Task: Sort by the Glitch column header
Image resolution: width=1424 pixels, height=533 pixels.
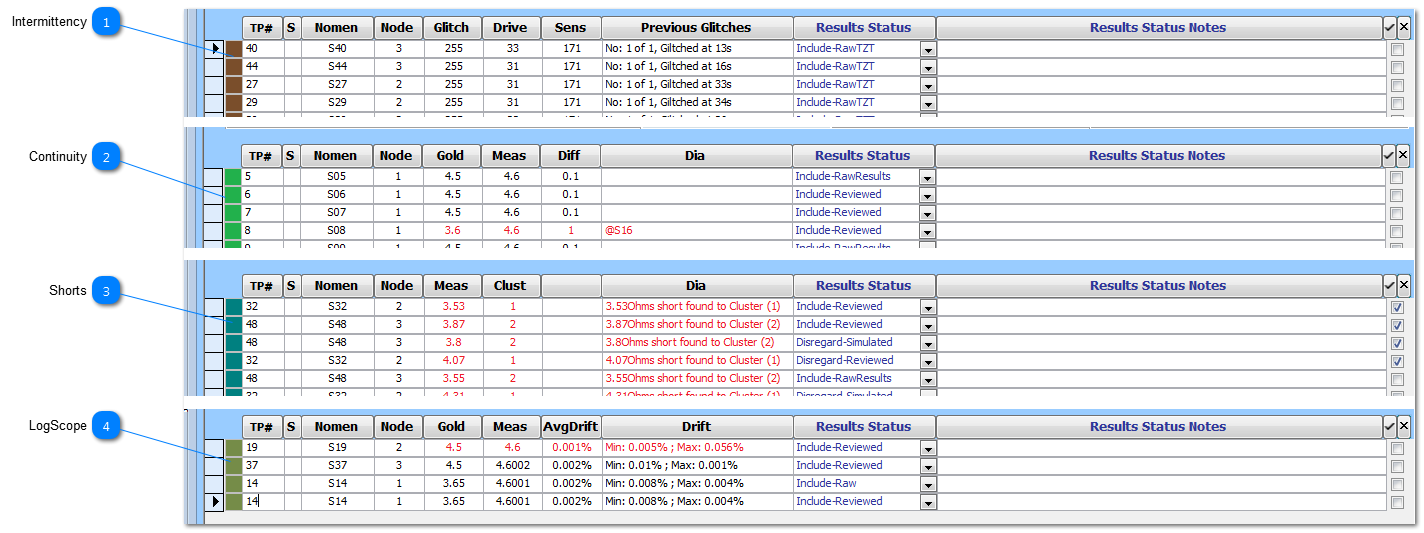Action: 451,28
